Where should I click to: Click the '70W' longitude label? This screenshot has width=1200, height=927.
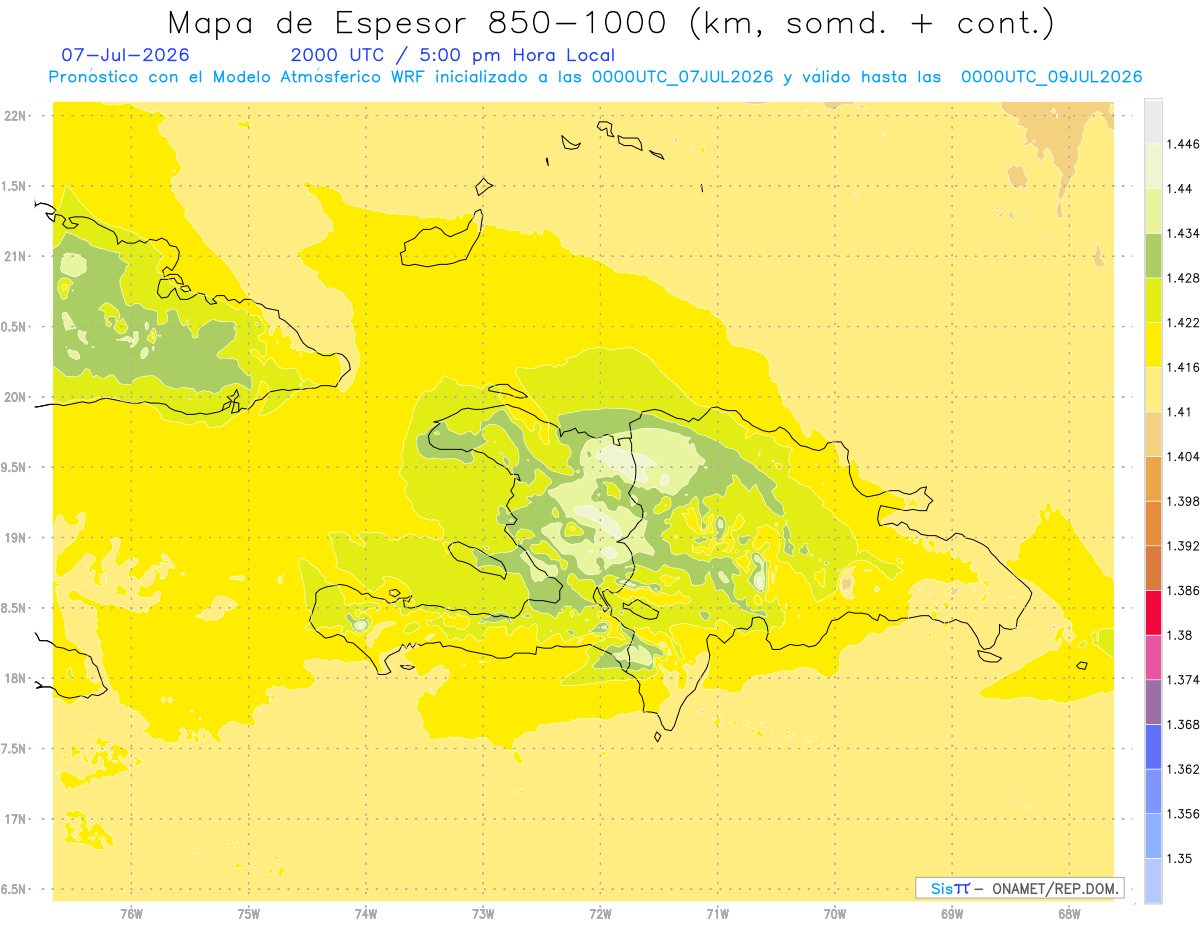pyautogui.click(x=835, y=913)
